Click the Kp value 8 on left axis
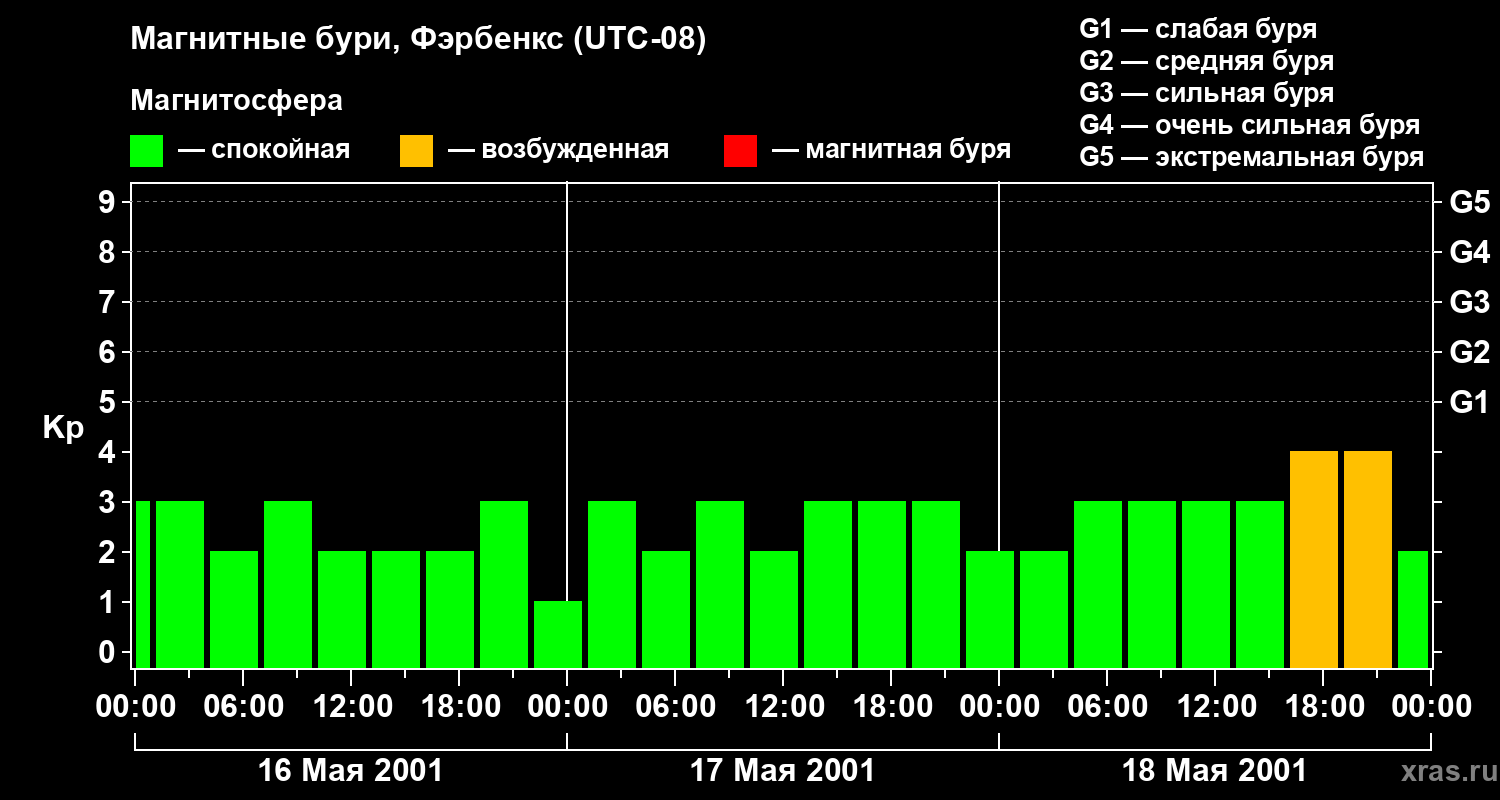 pos(109,253)
